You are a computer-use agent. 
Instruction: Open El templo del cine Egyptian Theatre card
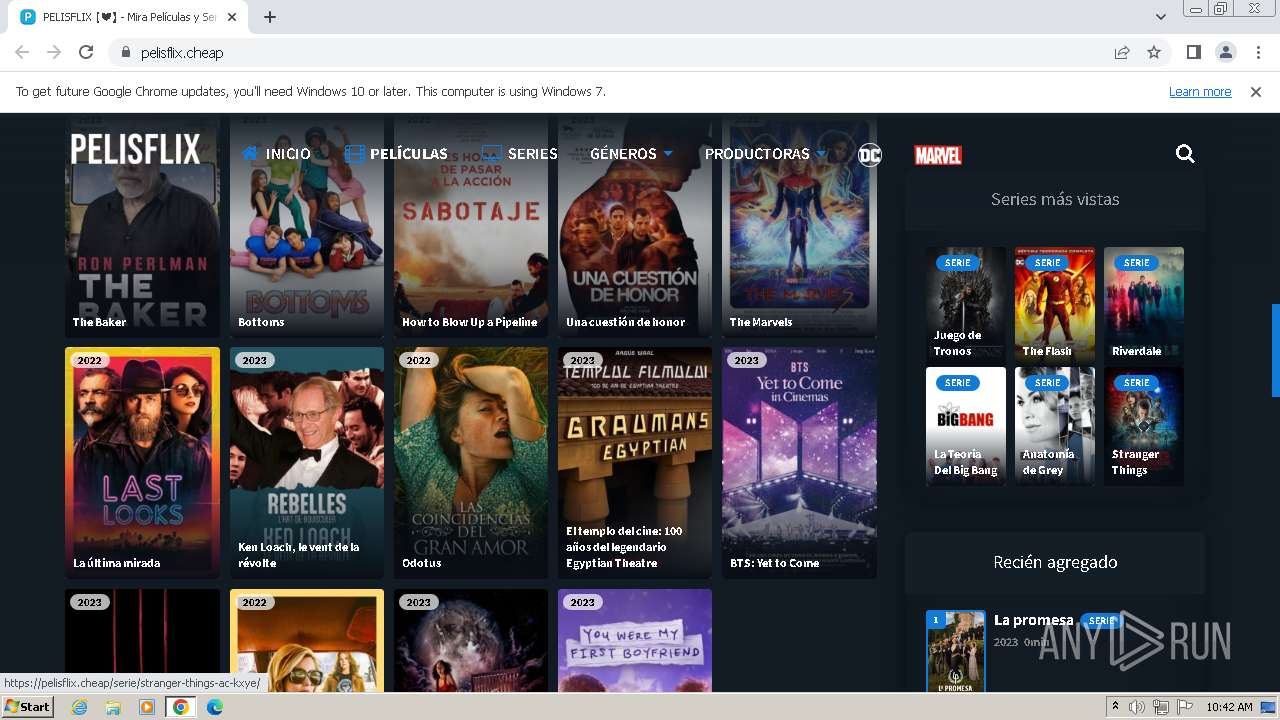[x=635, y=463]
